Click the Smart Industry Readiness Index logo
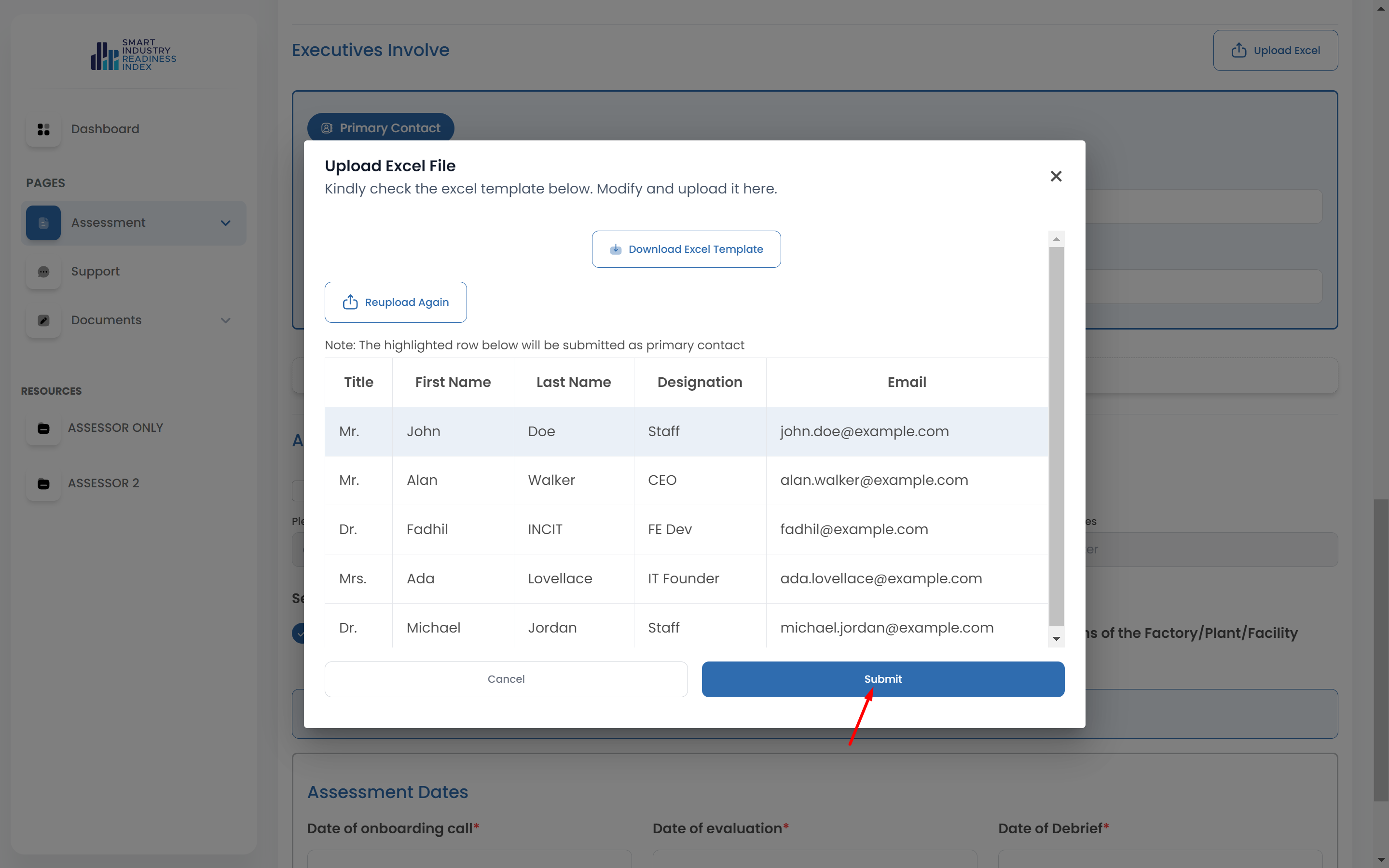Image resolution: width=1389 pixels, height=868 pixels. (133, 55)
